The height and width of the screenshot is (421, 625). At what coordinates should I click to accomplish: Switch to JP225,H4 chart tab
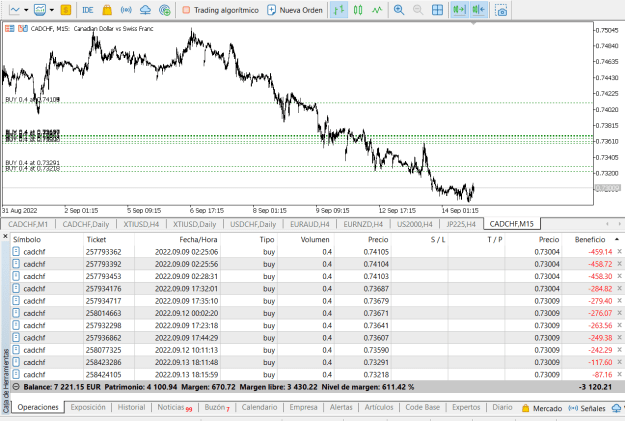point(461,224)
